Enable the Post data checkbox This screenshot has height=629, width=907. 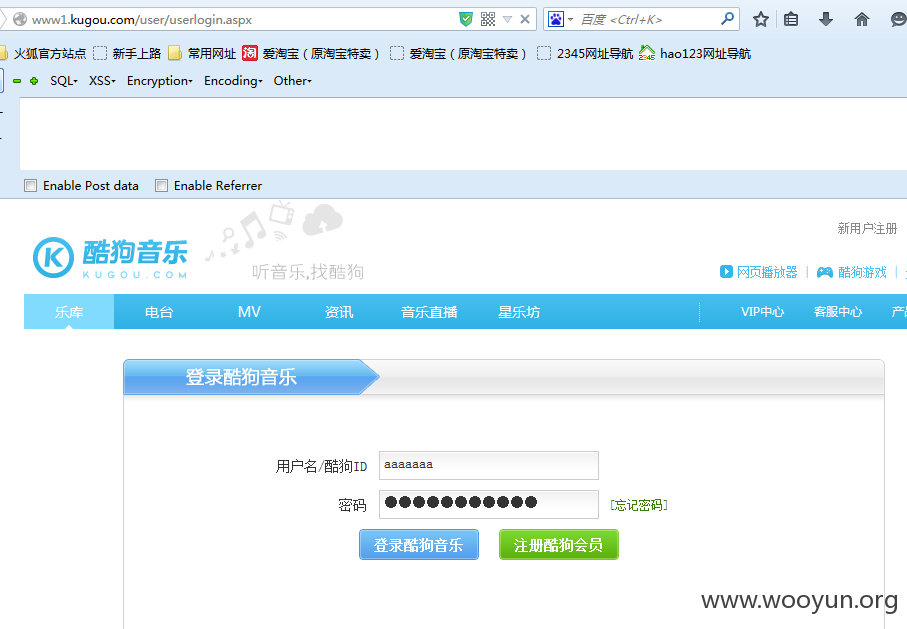point(30,186)
